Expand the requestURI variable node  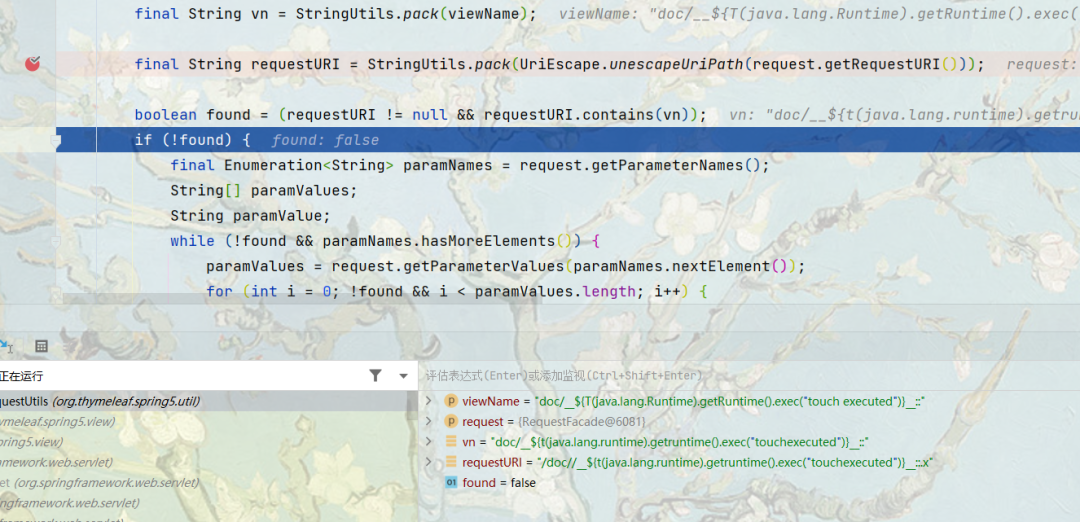pos(428,462)
